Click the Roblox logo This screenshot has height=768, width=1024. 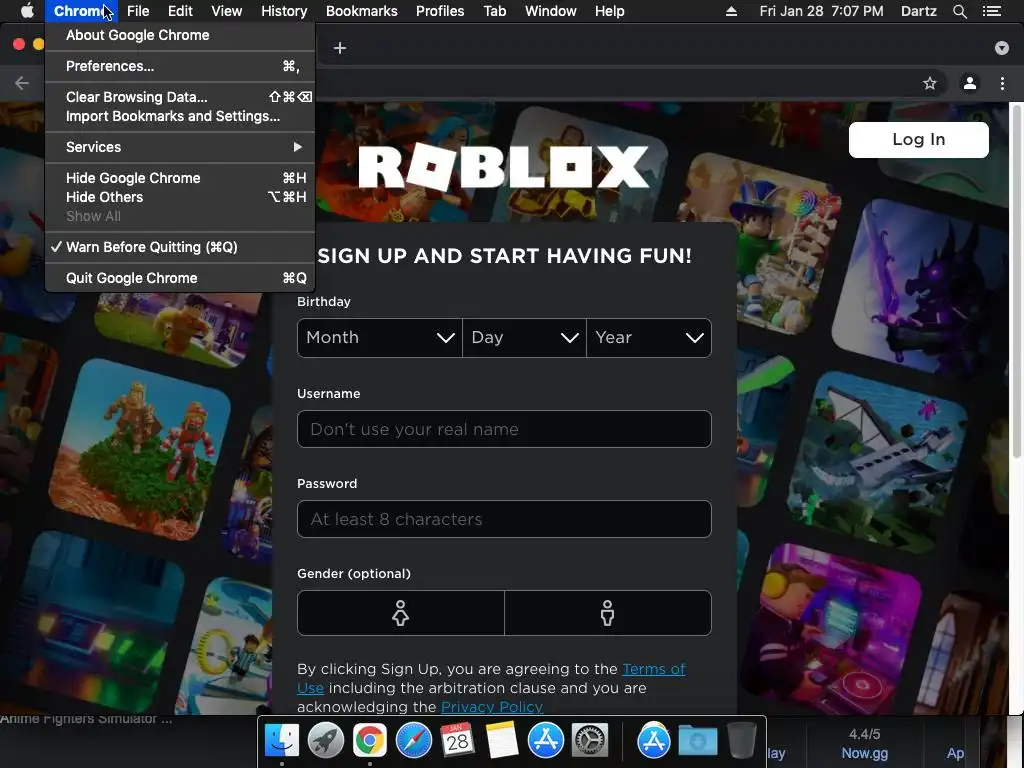[504, 167]
